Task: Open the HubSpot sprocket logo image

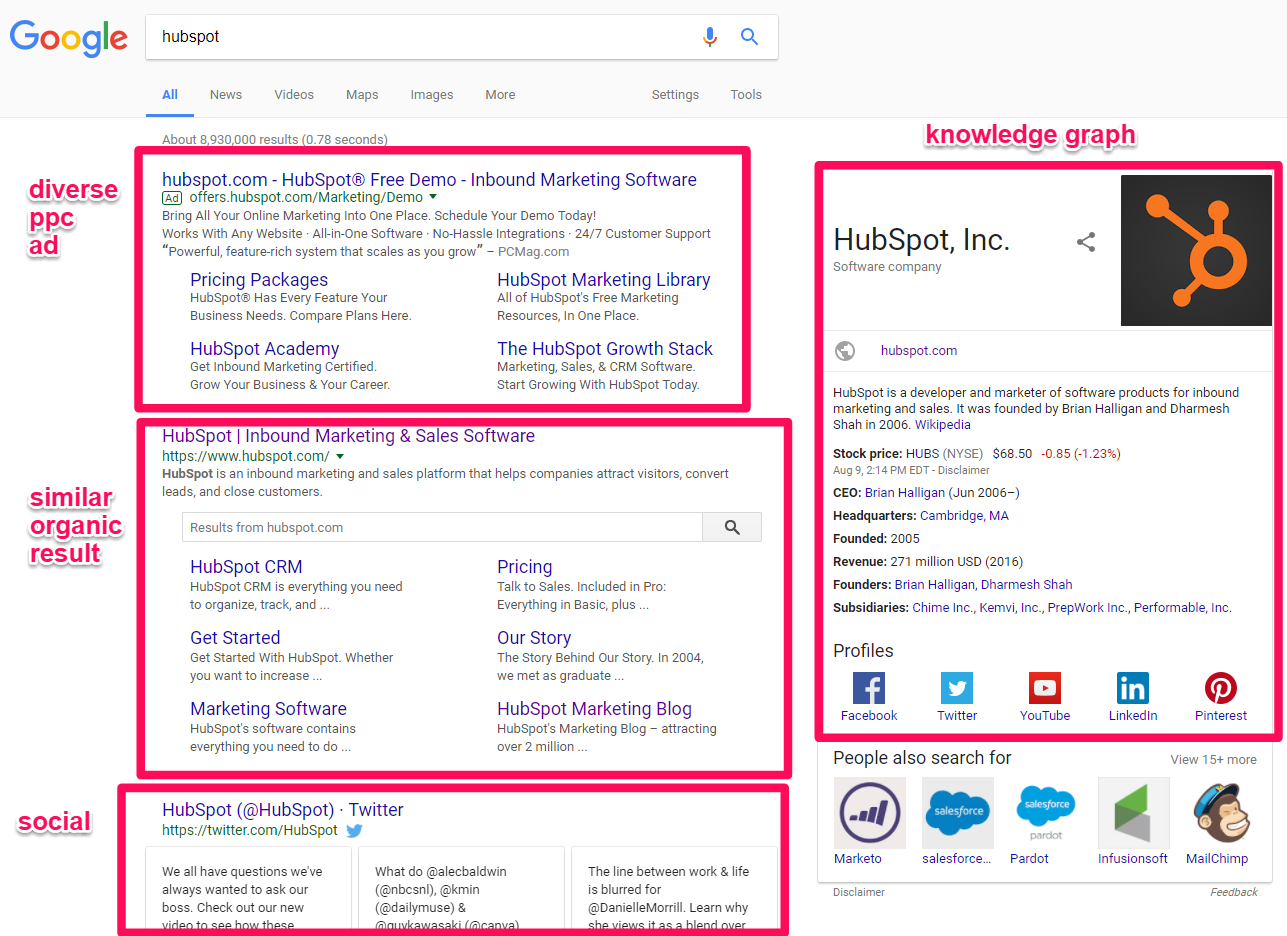Action: point(1196,251)
